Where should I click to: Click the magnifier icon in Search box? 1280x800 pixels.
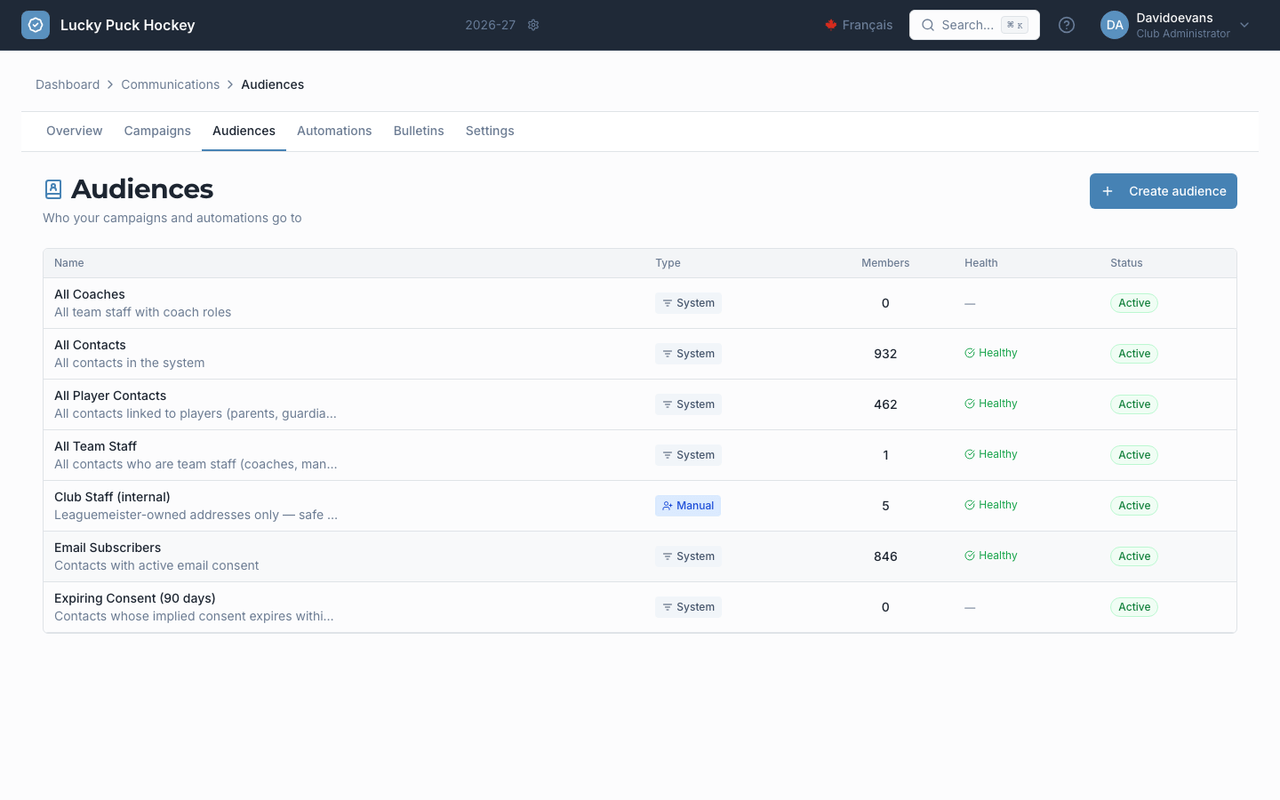[x=928, y=25]
